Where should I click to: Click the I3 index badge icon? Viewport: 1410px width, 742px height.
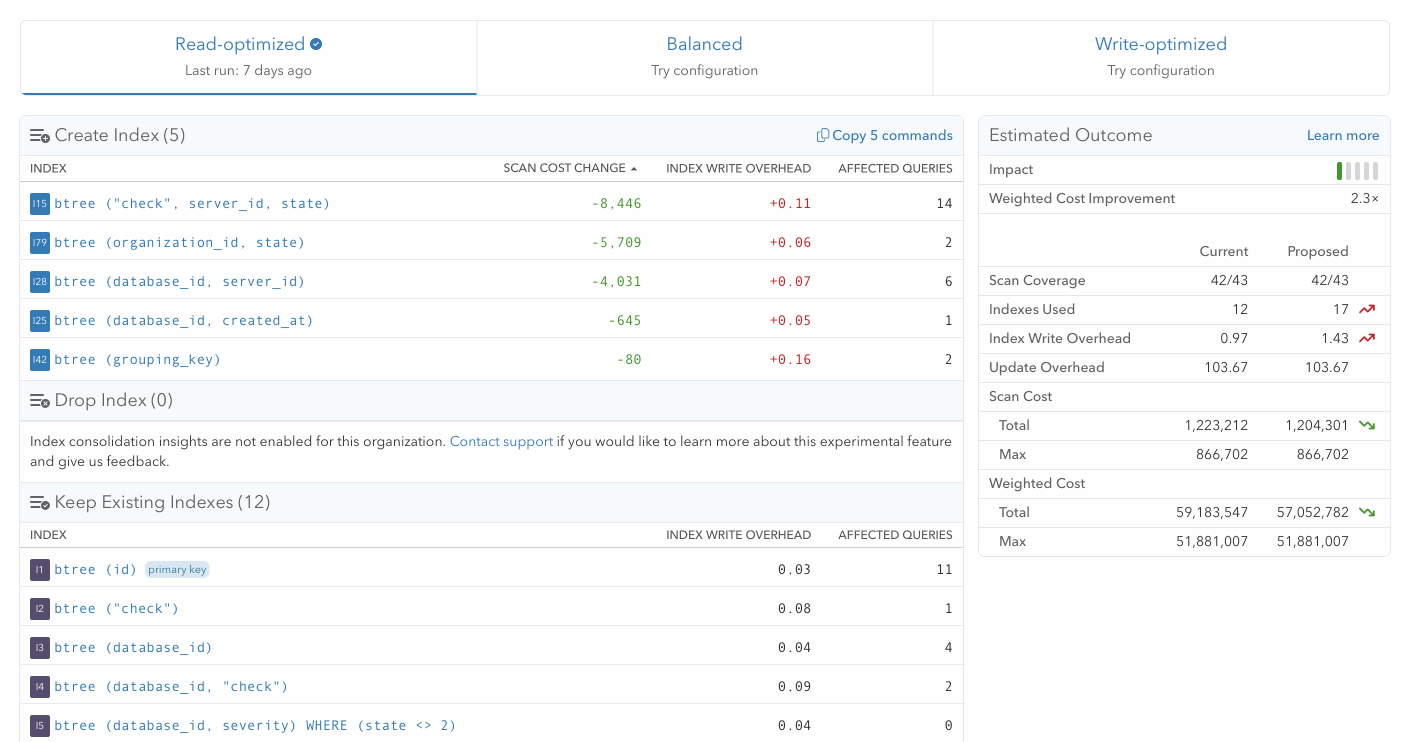[x=40, y=648]
